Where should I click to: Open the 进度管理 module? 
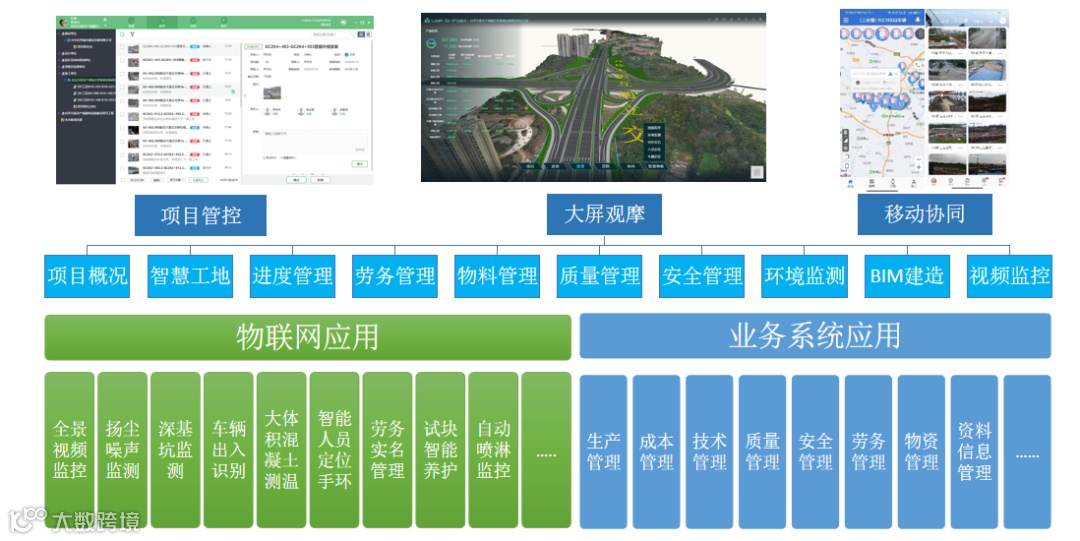[x=292, y=276]
